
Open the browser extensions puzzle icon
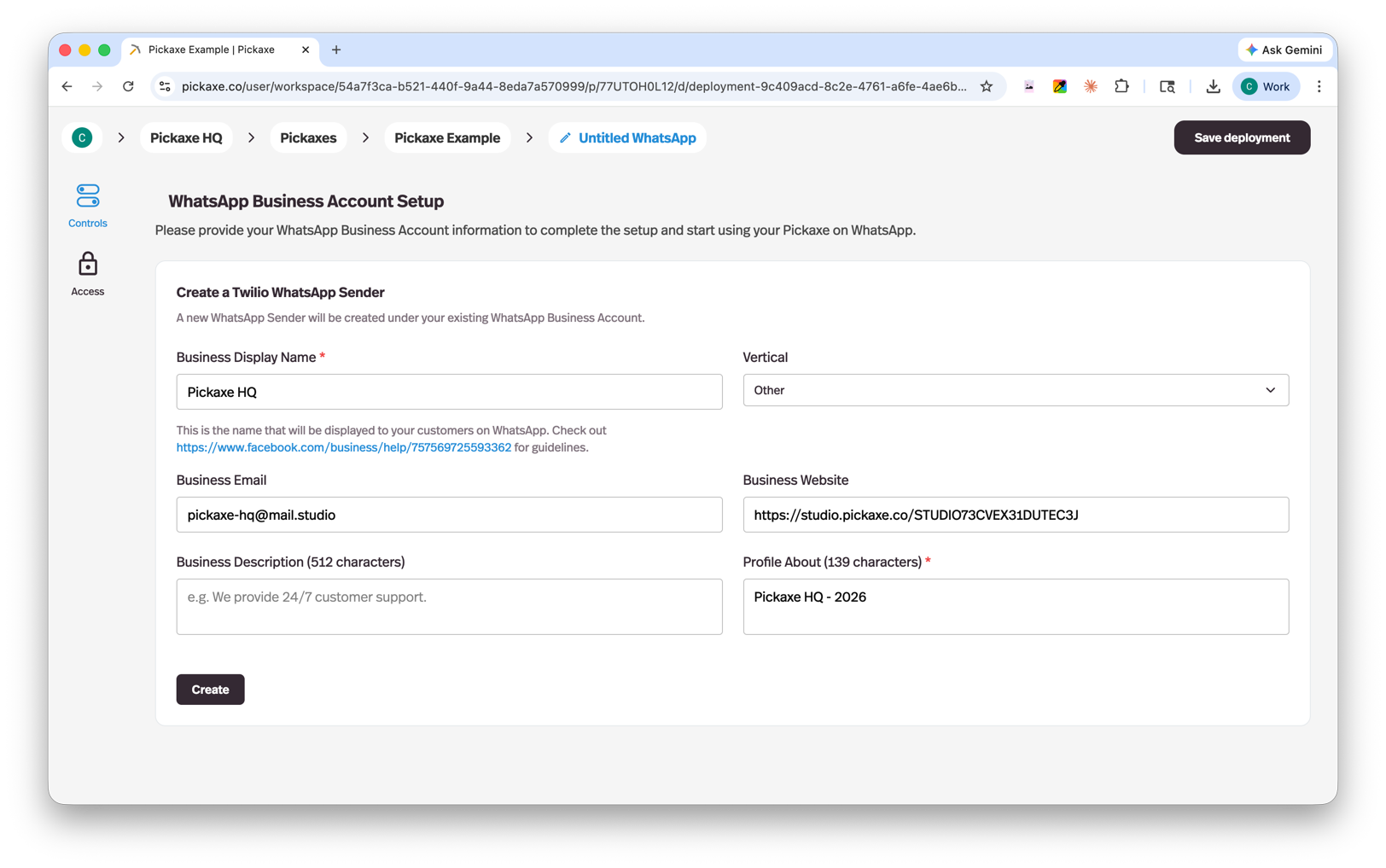pyautogui.click(x=1121, y=86)
